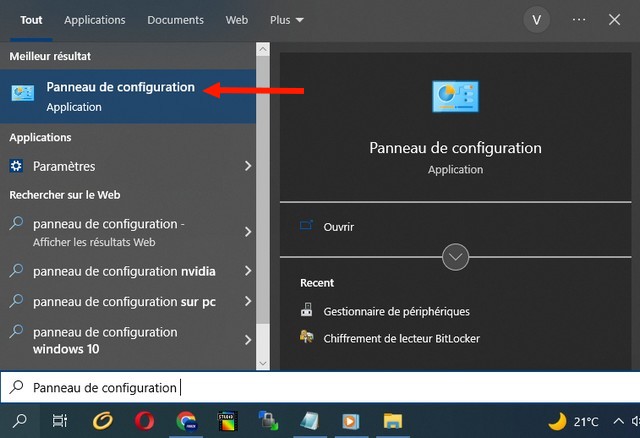The image size is (640, 438).
Task: Expand the Paramètres result arrow
Action: pyautogui.click(x=248, y=166)
